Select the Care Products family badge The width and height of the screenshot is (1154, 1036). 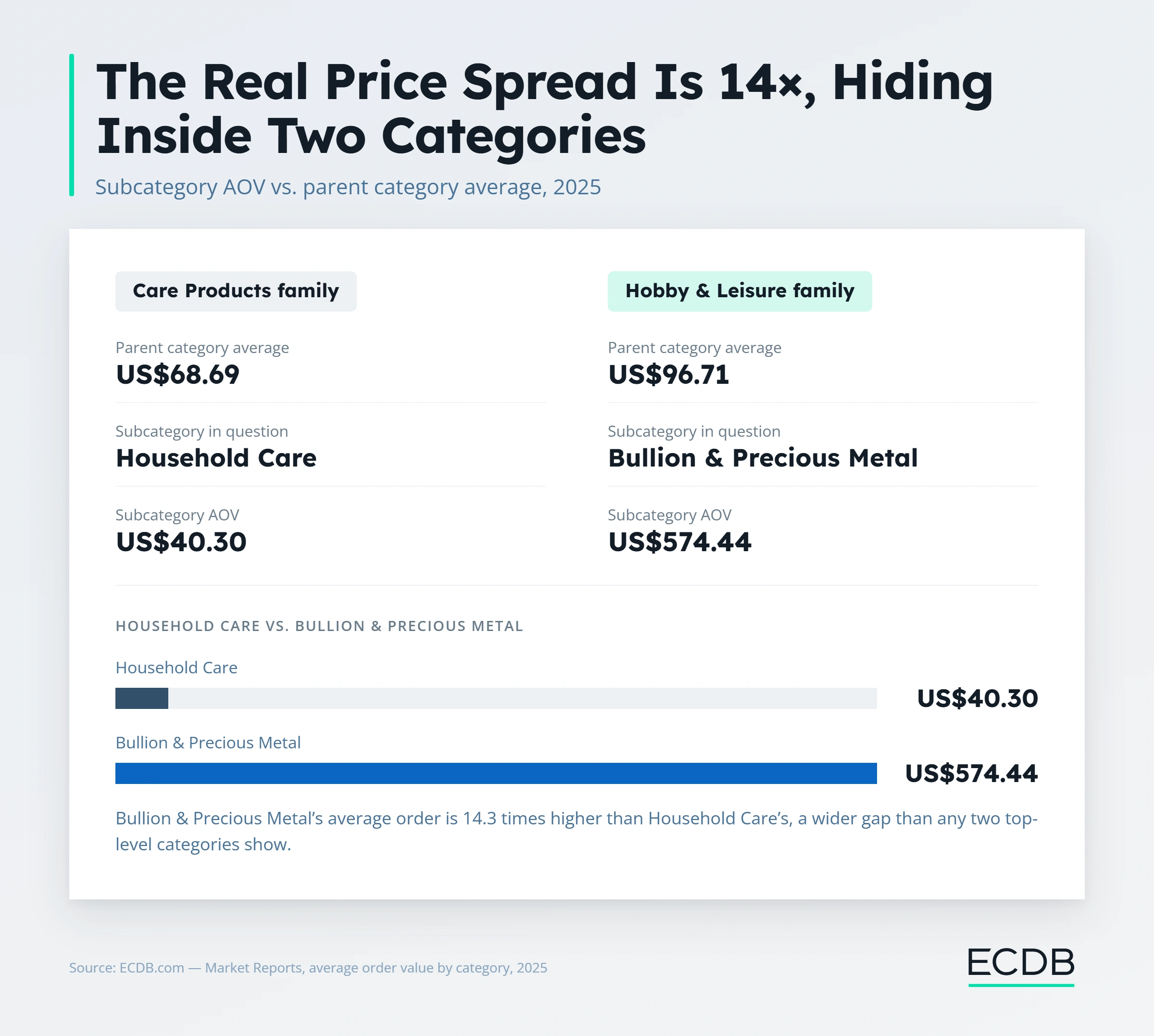236,291
